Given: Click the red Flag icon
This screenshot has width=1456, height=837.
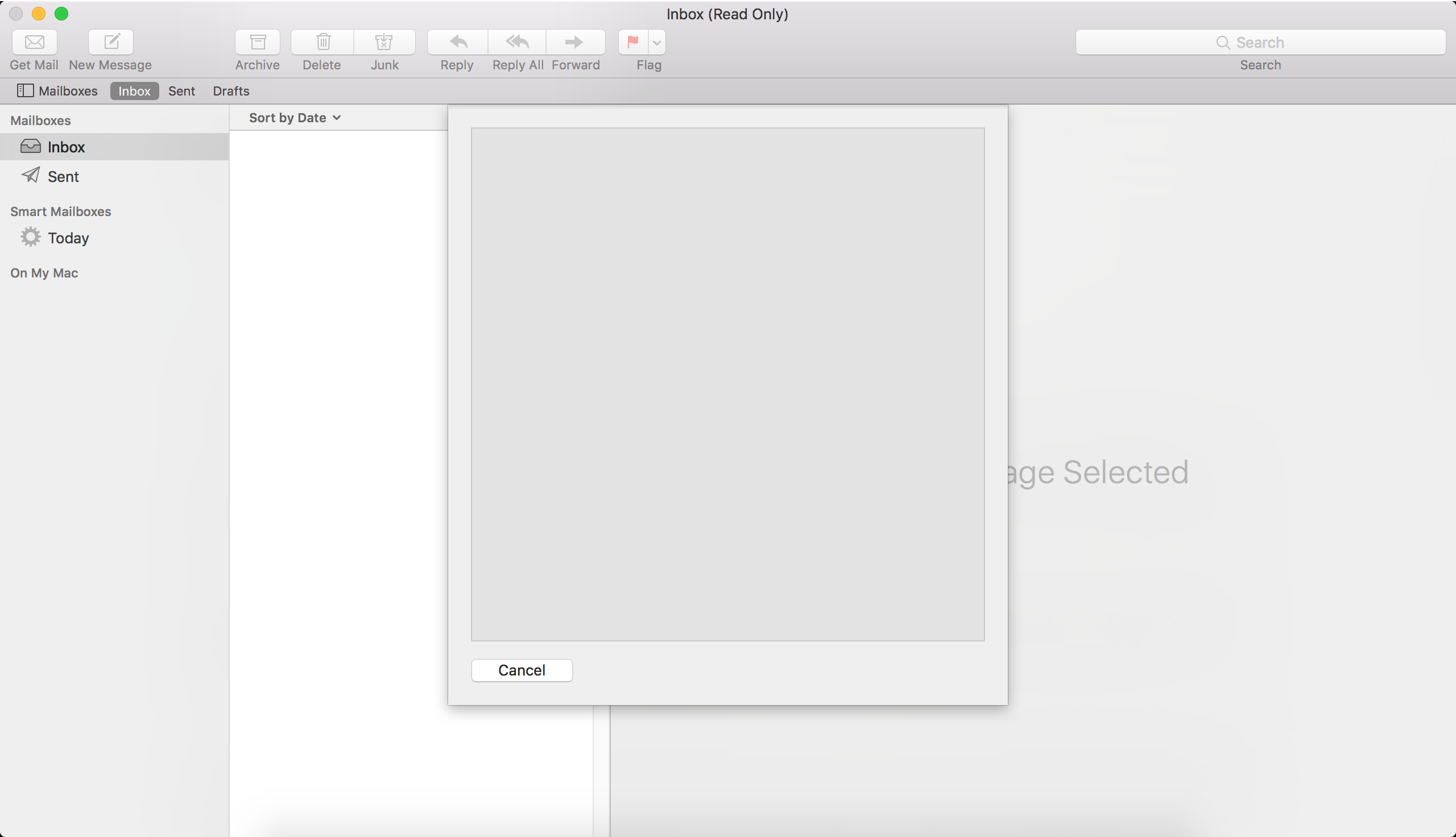Looking at the screenshot, I should [631, 42].
